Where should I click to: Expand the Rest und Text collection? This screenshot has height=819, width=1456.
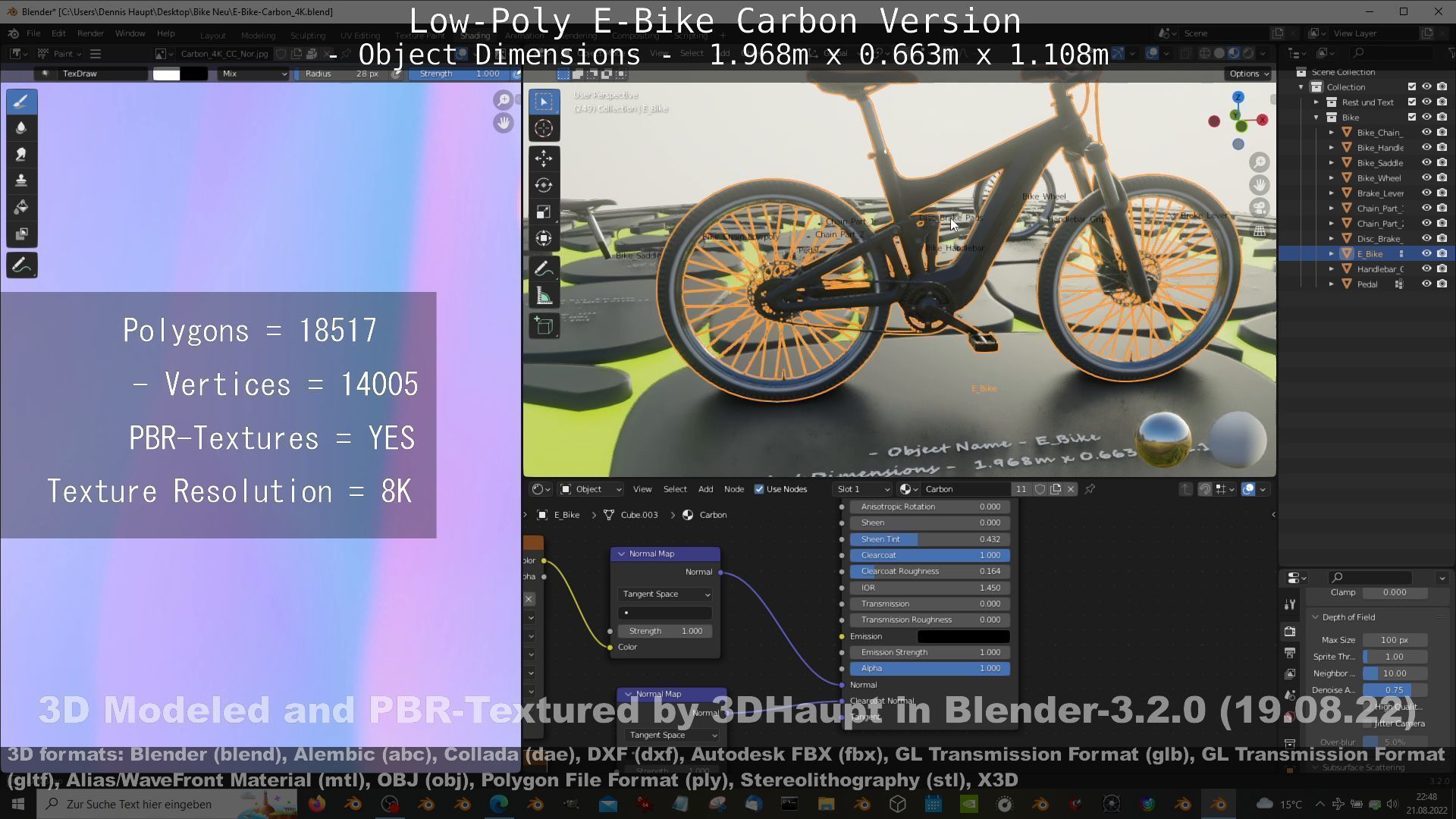1316,102
